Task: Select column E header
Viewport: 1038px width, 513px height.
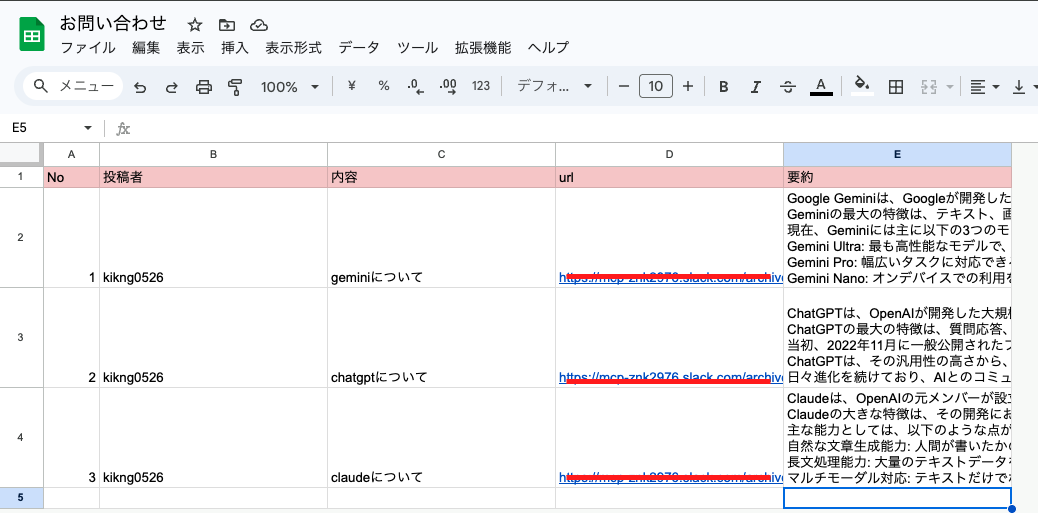Action: (897, 154)
